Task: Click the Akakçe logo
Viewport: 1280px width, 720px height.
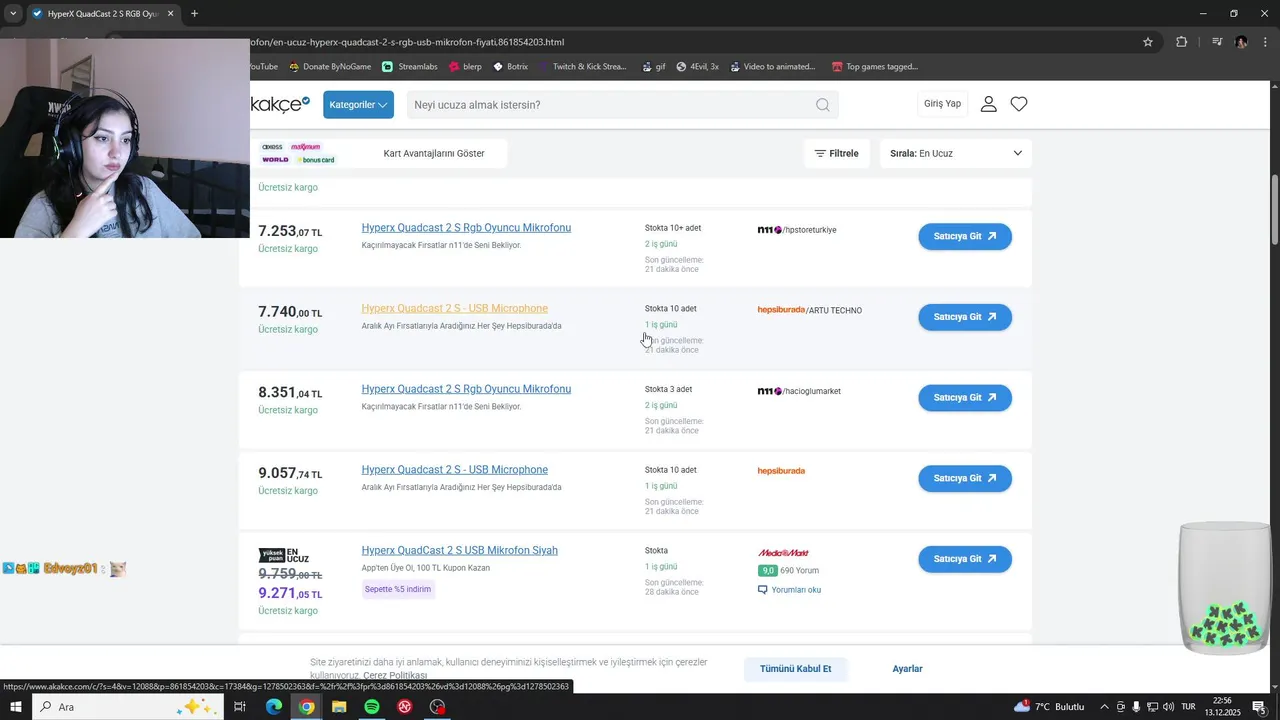Action: [x=280, y=104]
